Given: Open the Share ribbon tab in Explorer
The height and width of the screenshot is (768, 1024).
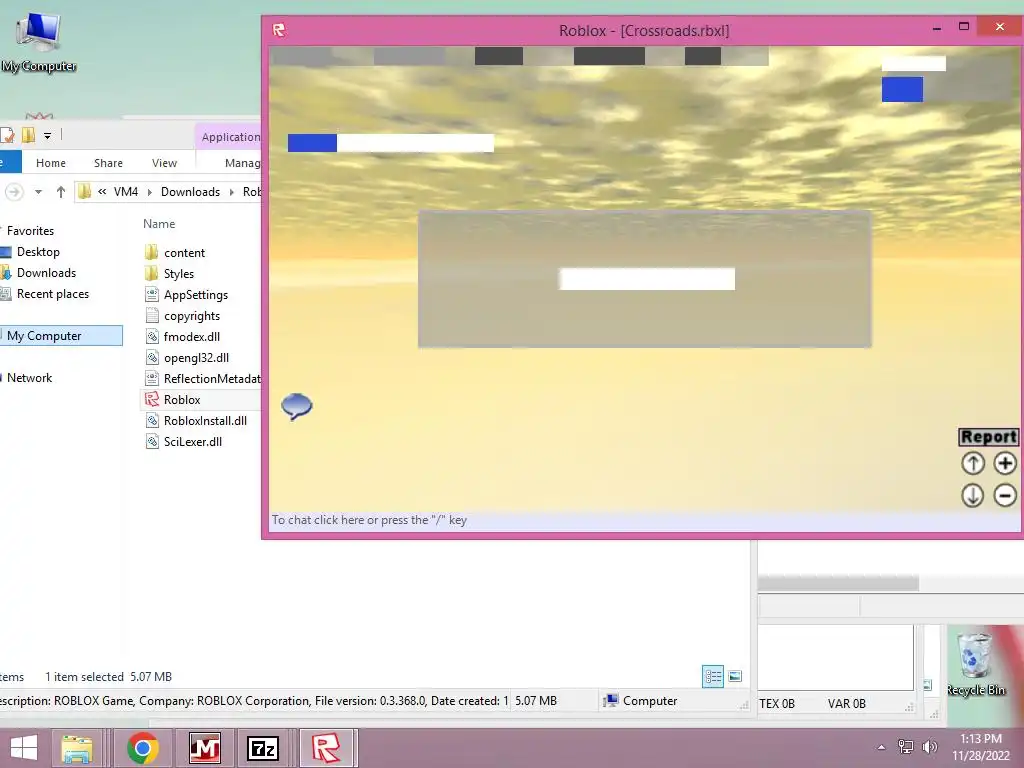Looking at the screenshot, I should [x=108, y=163].
